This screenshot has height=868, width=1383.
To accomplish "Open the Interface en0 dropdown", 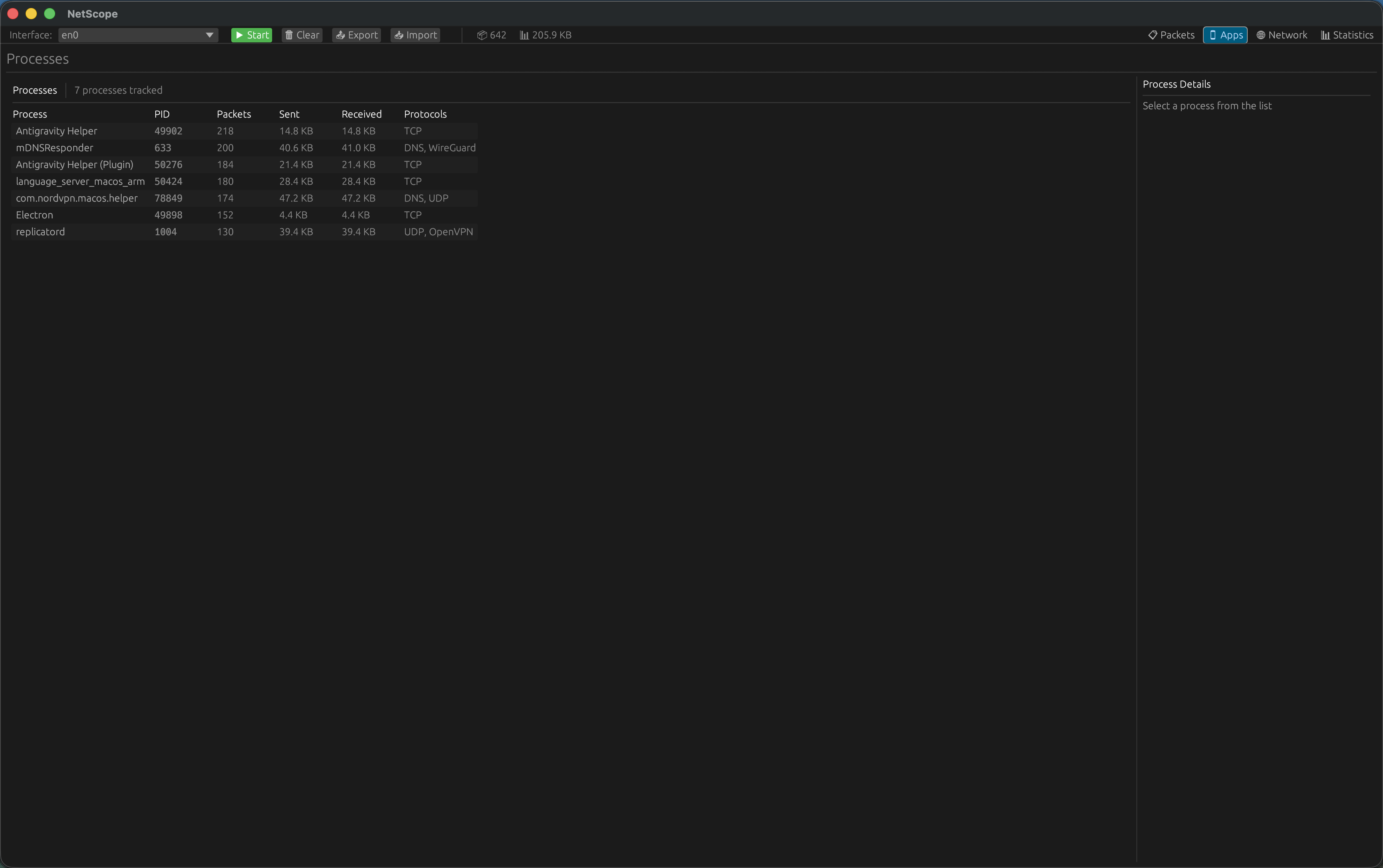I will [x=132, y=35].
